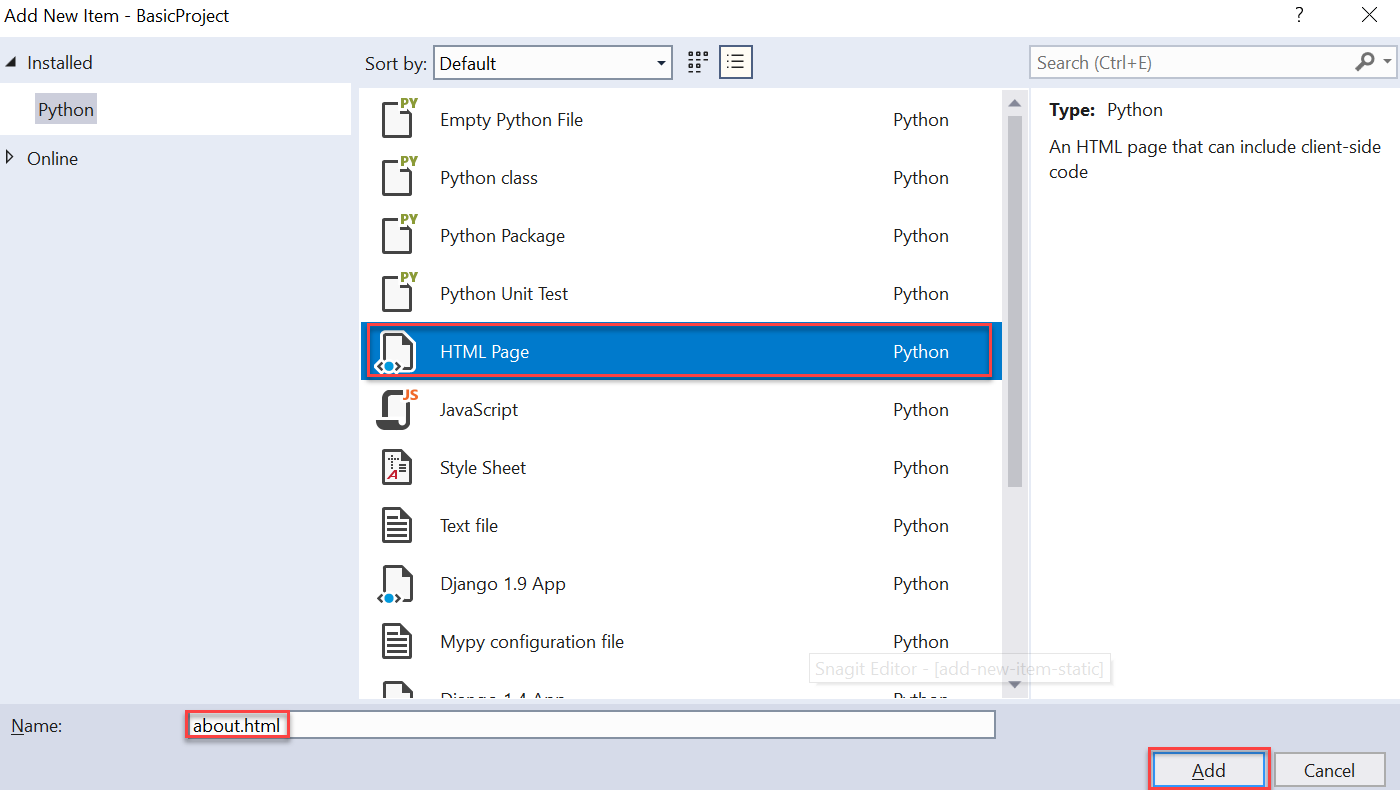This screenshot has width=1400, height=790.
Task: Choose the Mypy configuration file template
Action: point(532,641)
